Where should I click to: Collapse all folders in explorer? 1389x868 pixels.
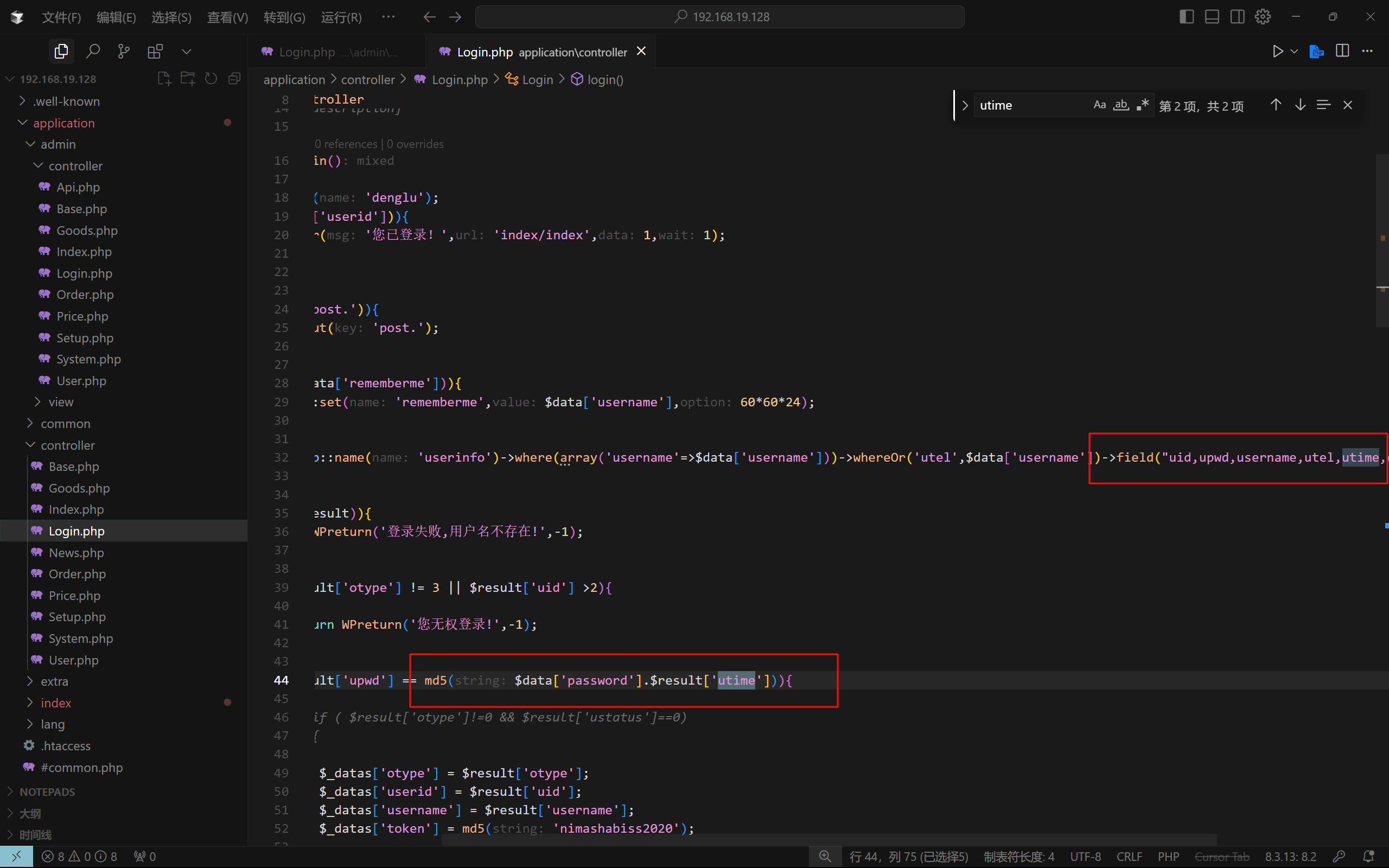point(234,79)
